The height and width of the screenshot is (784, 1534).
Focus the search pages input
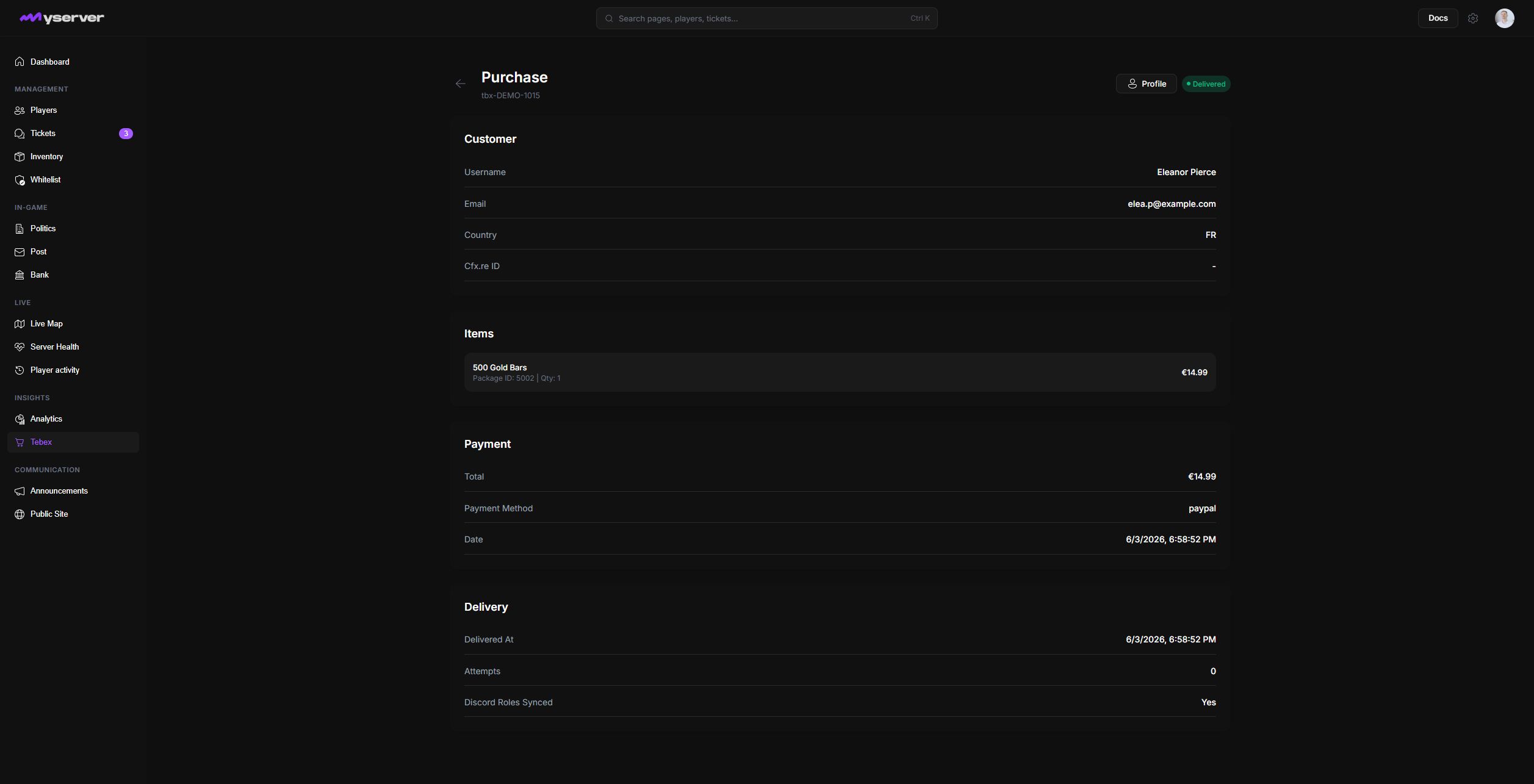[766, 18]
